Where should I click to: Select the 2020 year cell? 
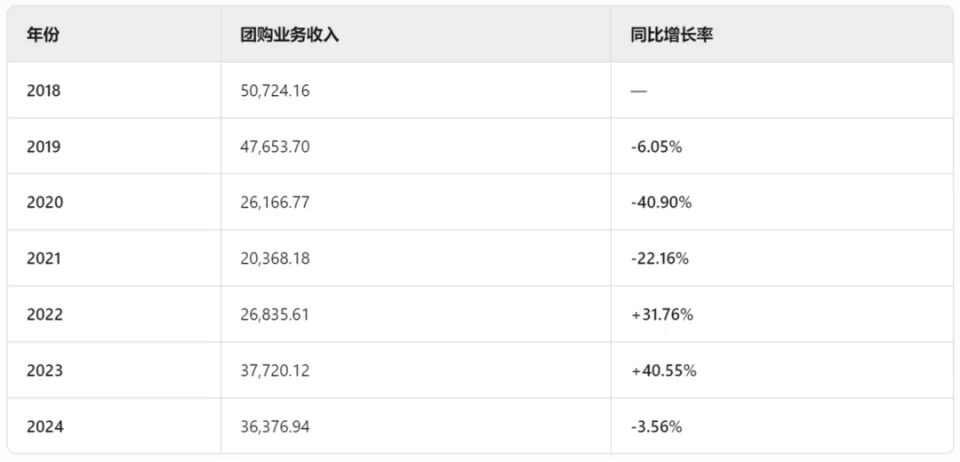pos(45,203)
